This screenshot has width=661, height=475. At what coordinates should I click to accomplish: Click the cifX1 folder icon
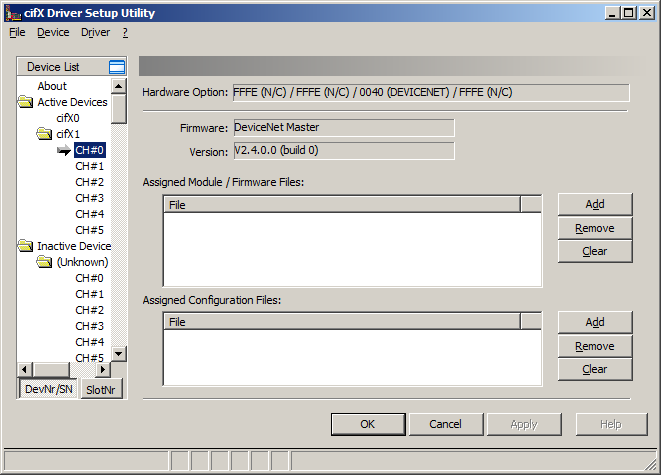(44, 134)
